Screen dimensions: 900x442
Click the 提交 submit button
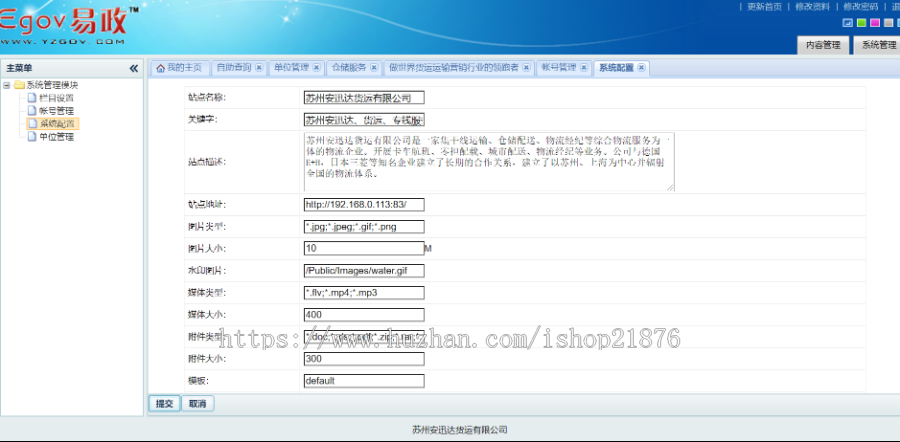pyautogui.click(x=165, y=404)
